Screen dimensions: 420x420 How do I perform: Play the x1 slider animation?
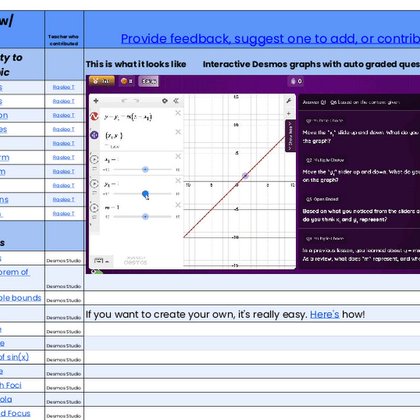coord(94,159)
